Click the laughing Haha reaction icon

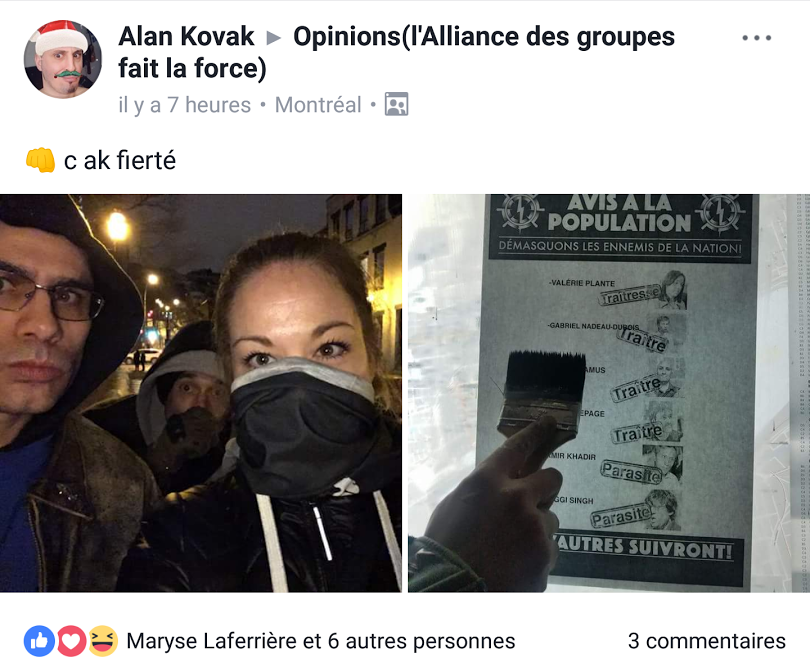pos(103,641)
